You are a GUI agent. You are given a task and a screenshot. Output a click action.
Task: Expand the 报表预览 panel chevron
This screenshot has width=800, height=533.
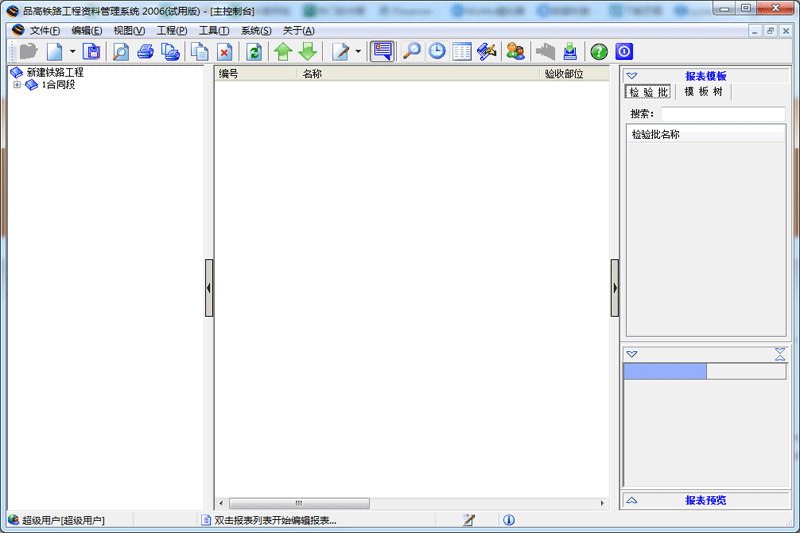tap(632, 500)
